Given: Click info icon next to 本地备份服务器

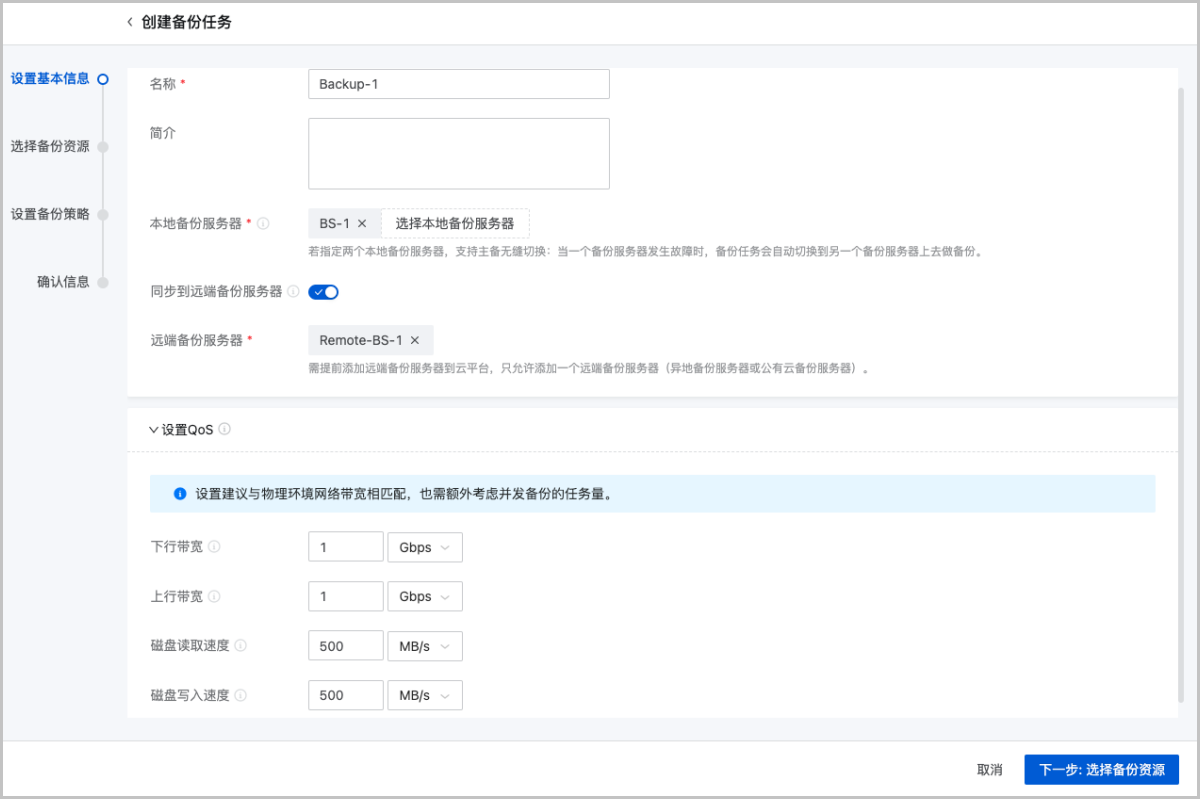Looking at the screenshot, I should click(263, 224).
